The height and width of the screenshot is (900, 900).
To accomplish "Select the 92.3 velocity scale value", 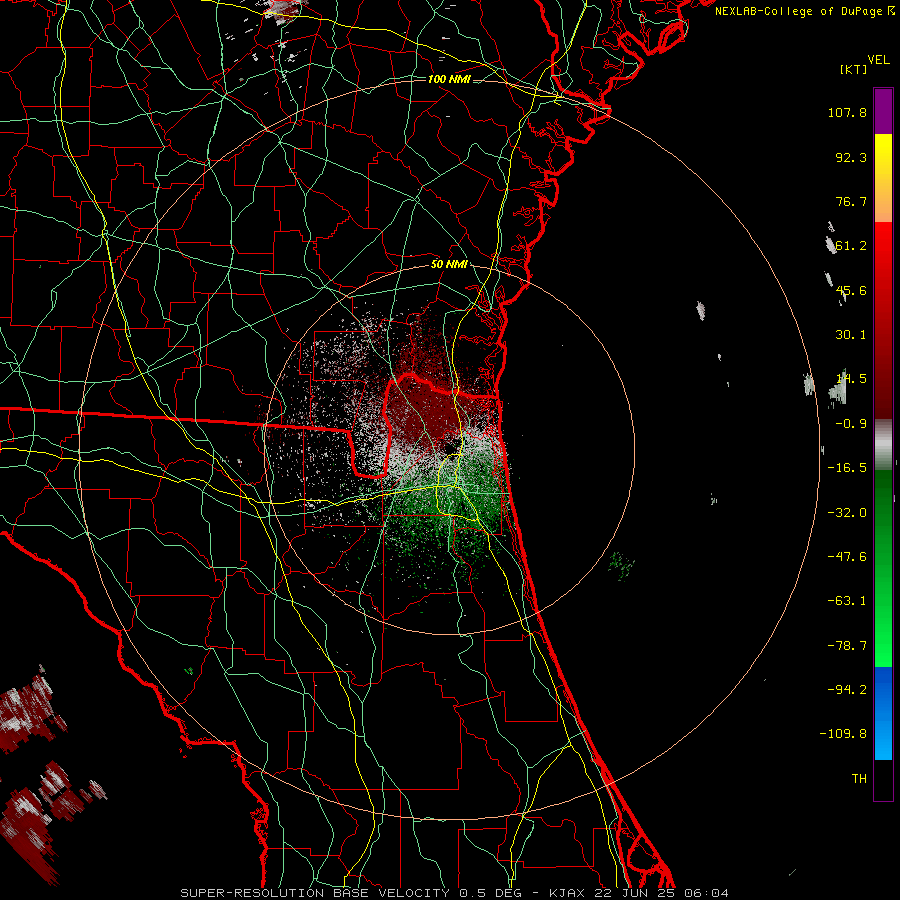I will coord(851,157).
